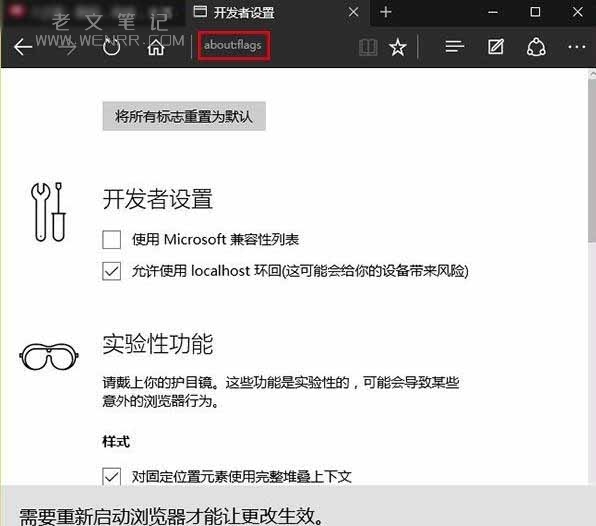
Task: Add page to favorites star
Action: point(398,48)
